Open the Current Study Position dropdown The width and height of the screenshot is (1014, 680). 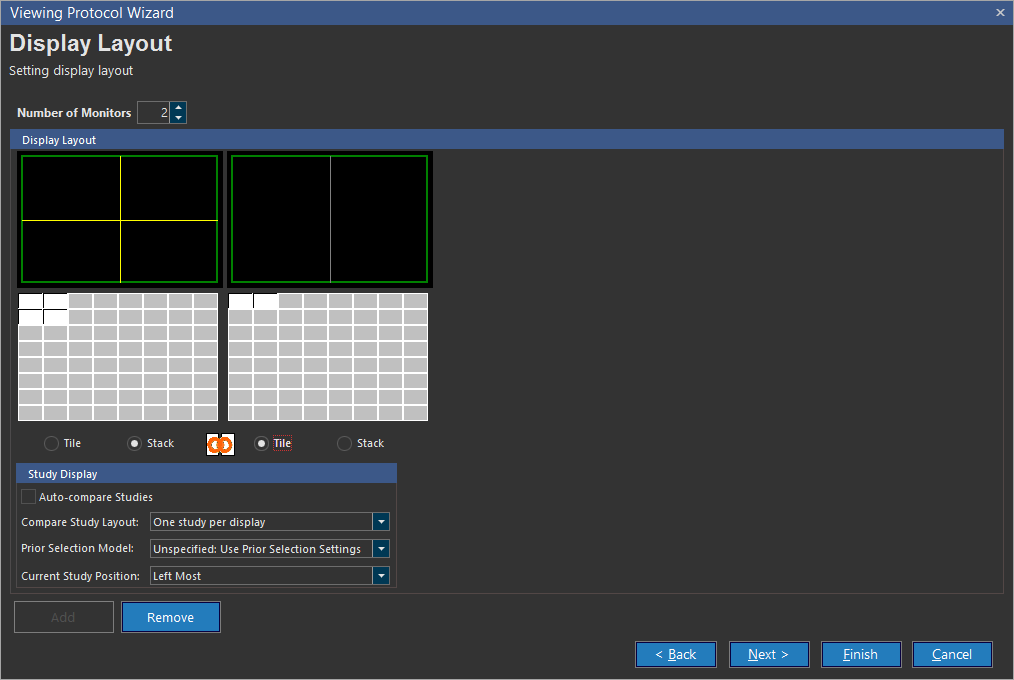pos(380,576)
